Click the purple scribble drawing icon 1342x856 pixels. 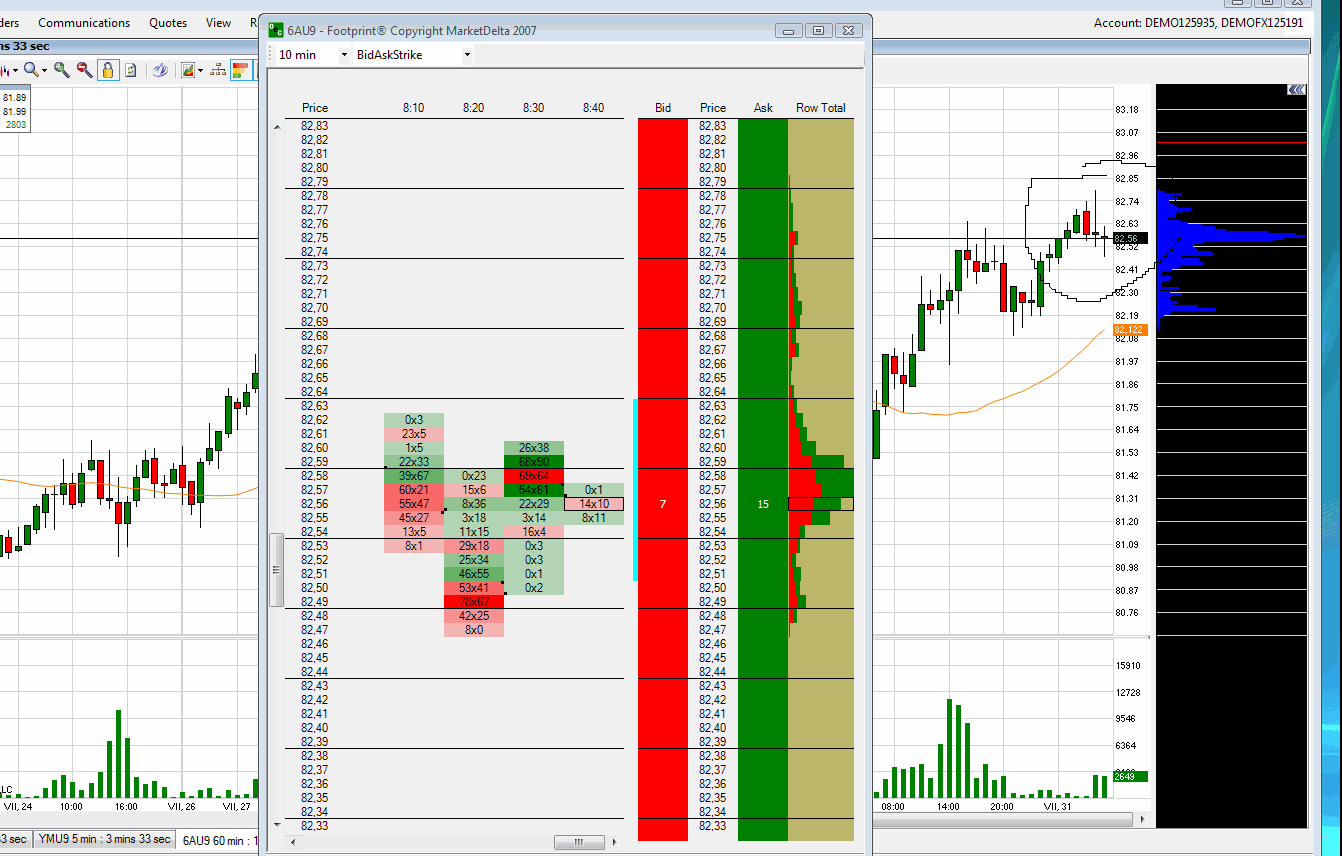[160, 70]
